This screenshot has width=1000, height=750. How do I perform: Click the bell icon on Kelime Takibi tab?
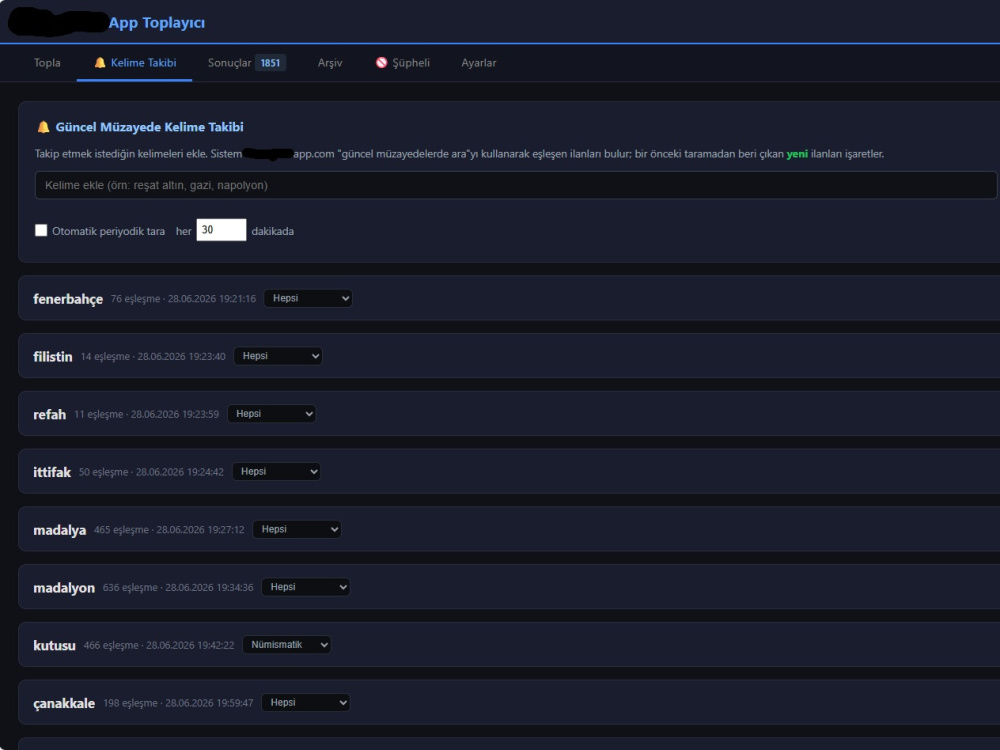(99, 62)
